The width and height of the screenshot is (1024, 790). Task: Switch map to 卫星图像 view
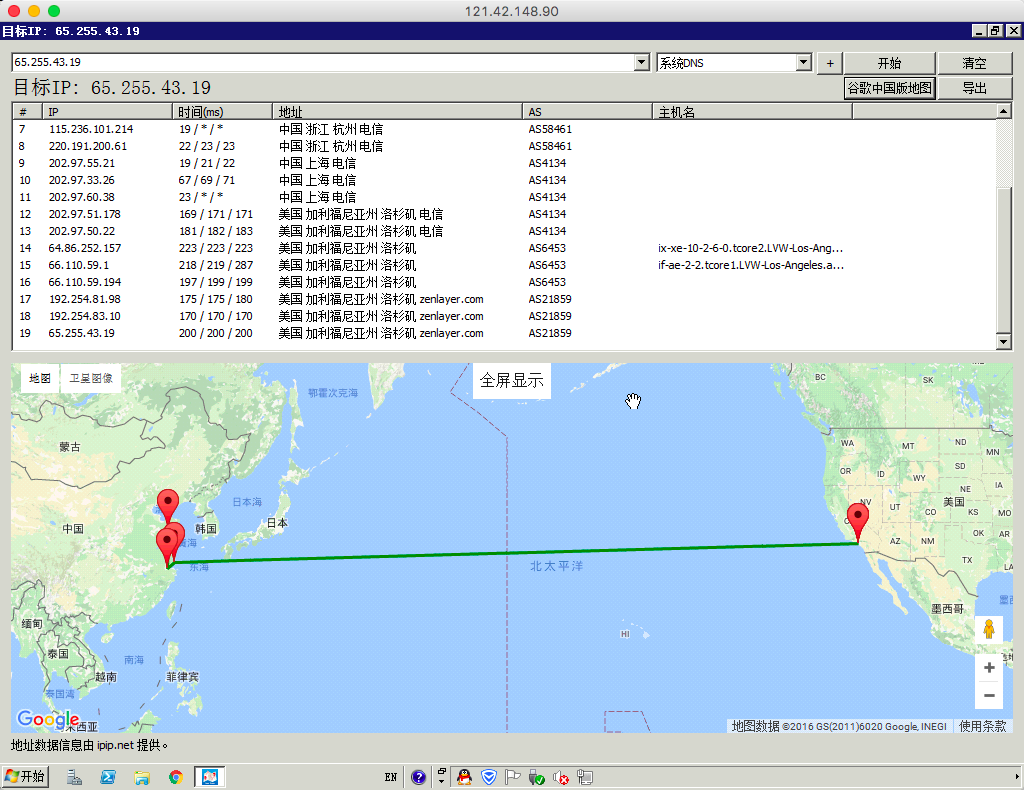point(91,379)
